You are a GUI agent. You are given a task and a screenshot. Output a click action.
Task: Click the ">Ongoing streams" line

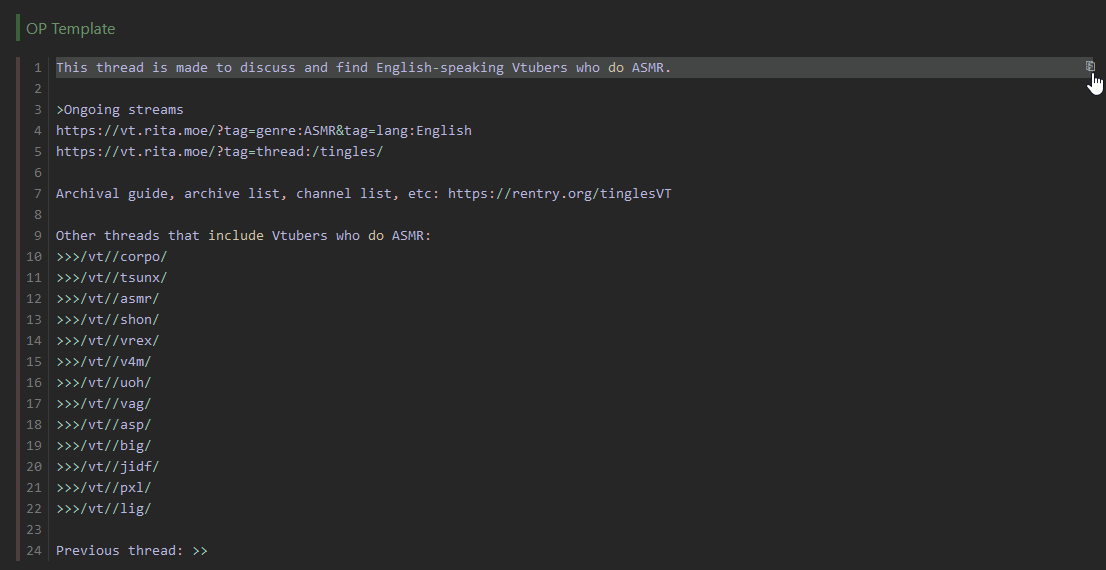[x=120, y=109]
